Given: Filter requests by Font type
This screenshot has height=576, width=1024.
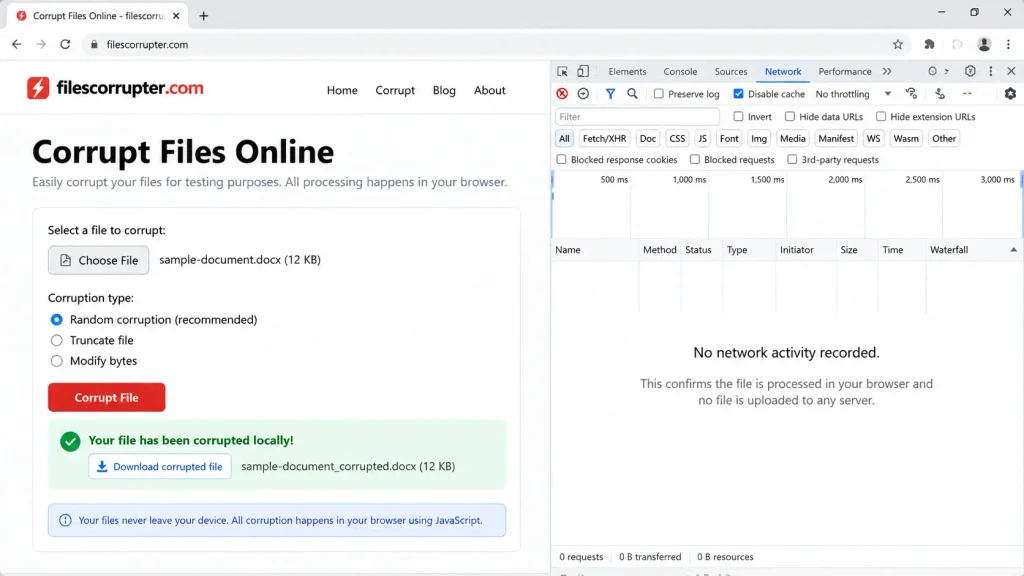Looking at the screenshot, I should pyautogui.click(x=729, y=138).
